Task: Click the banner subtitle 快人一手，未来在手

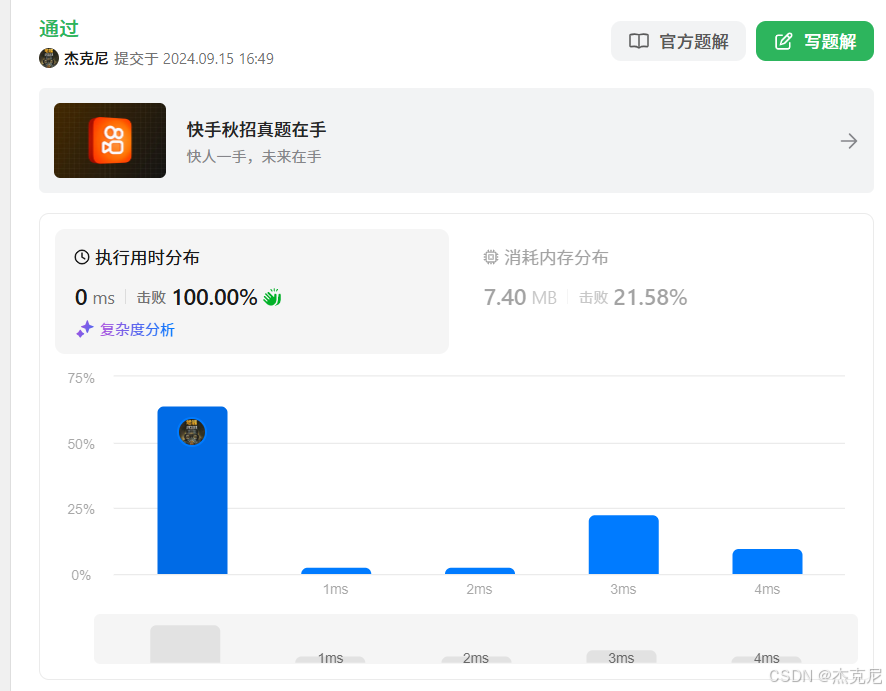Action: (254, 157)
